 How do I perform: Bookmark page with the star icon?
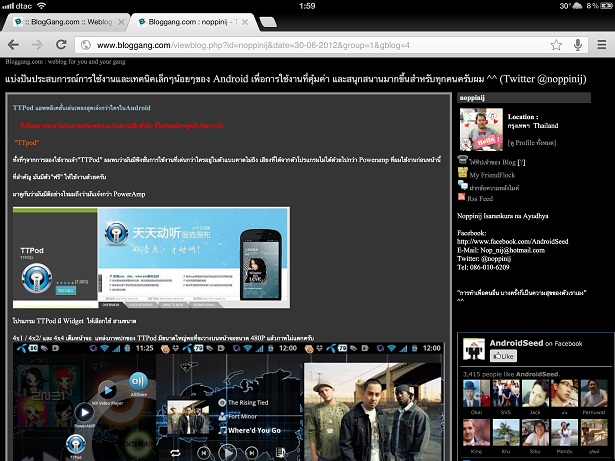pos(556,45)
